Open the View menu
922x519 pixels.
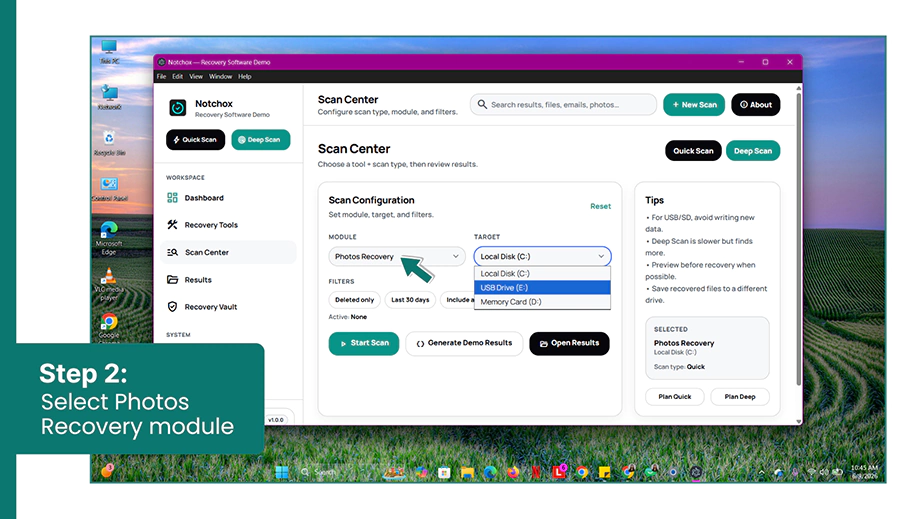pos(196,76)
